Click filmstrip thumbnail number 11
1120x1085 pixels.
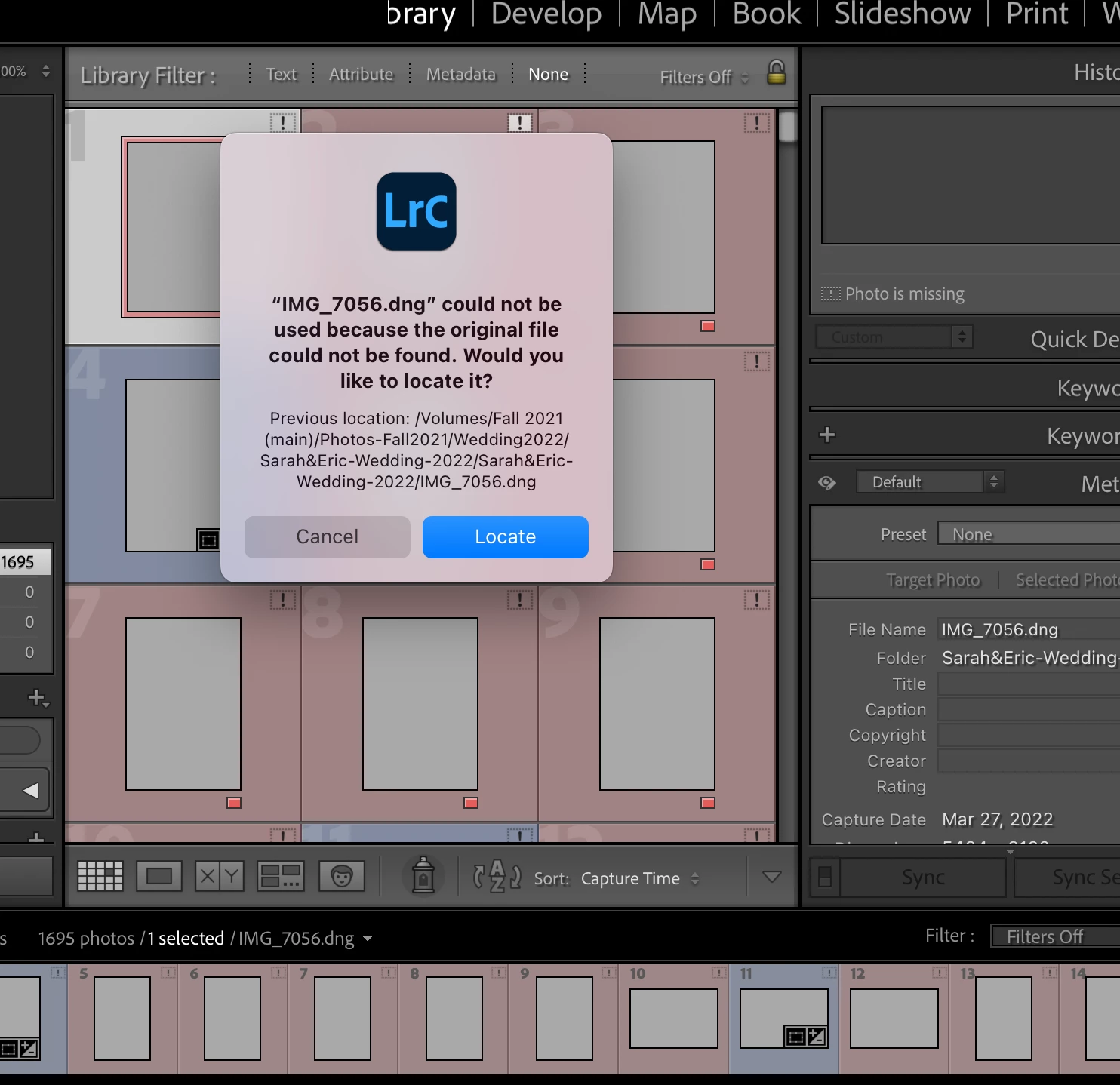coord(783,1019)
